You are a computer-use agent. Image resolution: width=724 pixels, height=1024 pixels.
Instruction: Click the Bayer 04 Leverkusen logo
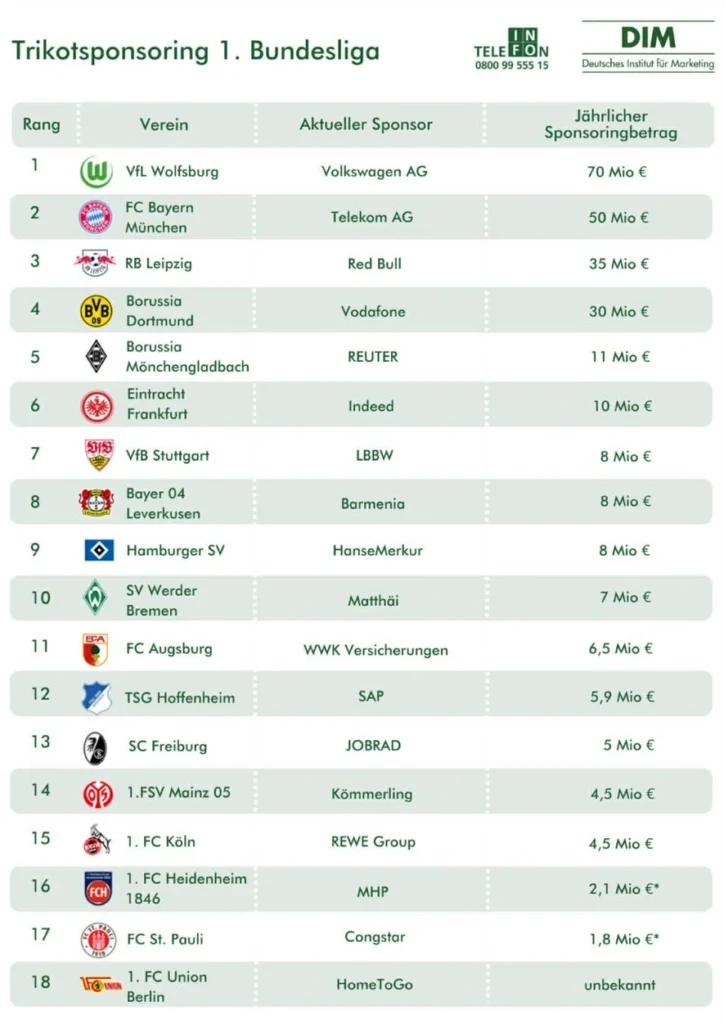pos(97,502)
